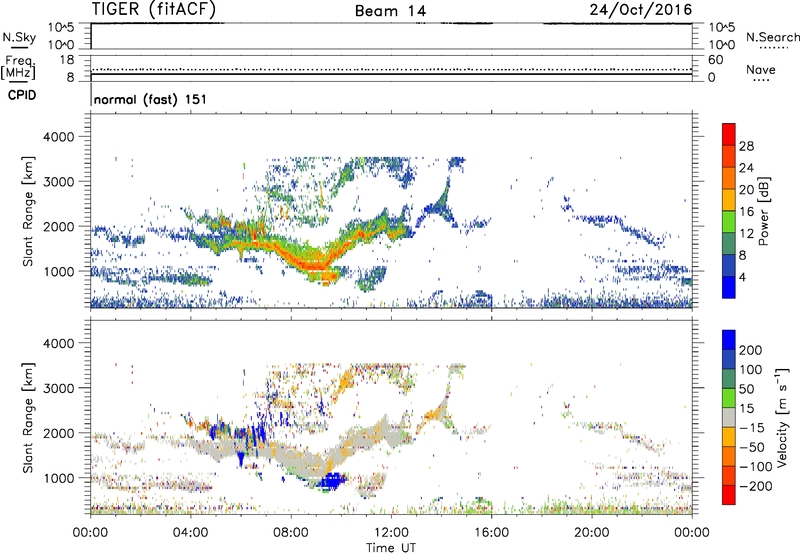Click the CPID label

coord(22,95)
